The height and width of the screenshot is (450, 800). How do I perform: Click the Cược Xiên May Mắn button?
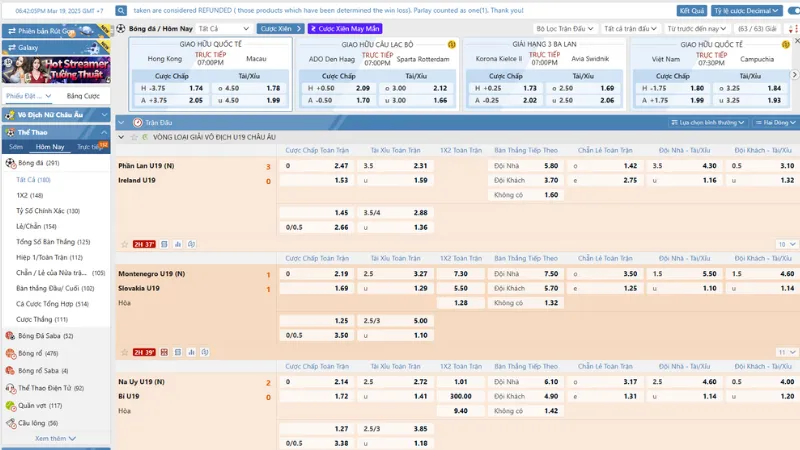click(x=345, y=29)
